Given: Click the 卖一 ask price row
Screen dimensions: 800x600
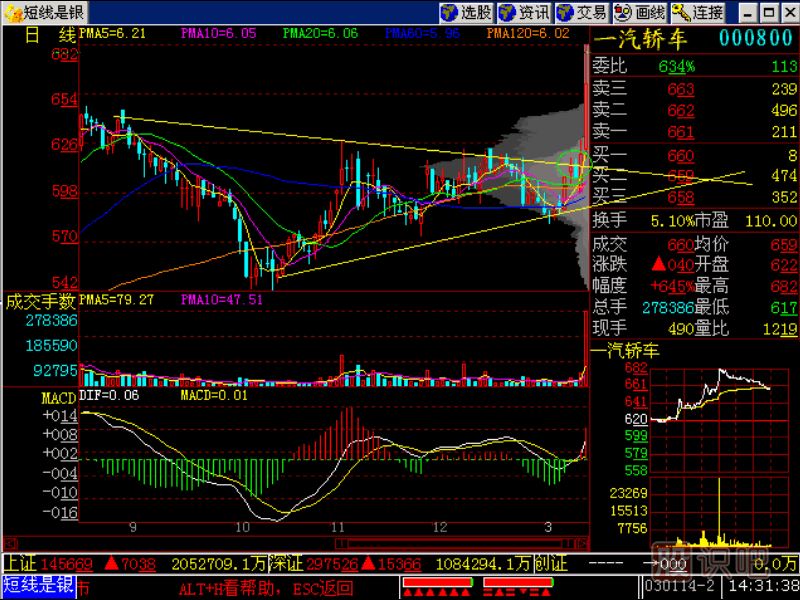Looking at the screenshot, I should click(692, 132).
